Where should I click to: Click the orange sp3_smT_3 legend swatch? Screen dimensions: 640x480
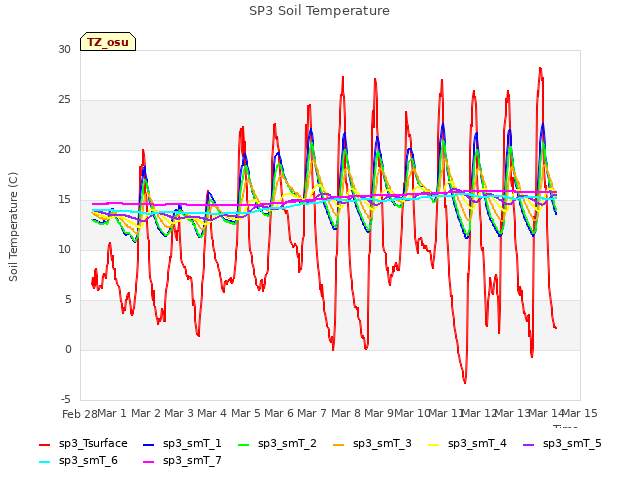pyautogui.click(x=338, y=444)
